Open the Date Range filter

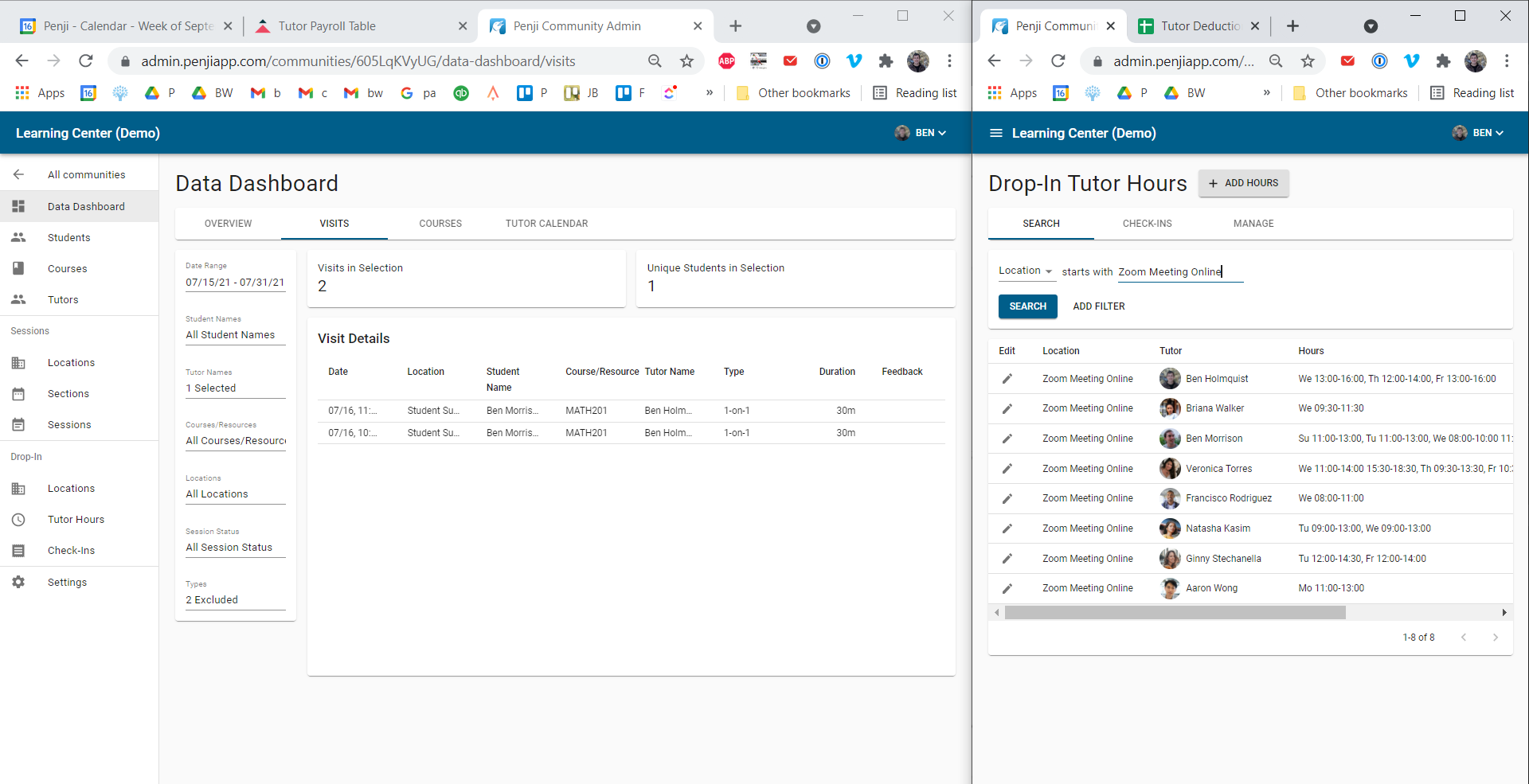(x=235, y=277)
